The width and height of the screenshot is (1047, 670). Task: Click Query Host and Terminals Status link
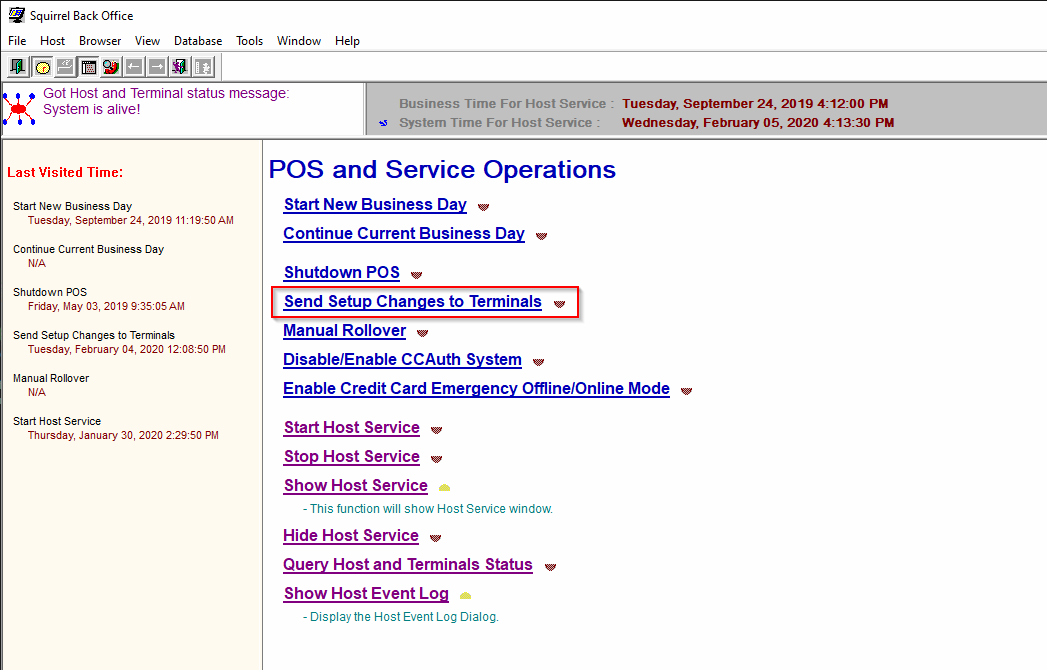[408, 565]
